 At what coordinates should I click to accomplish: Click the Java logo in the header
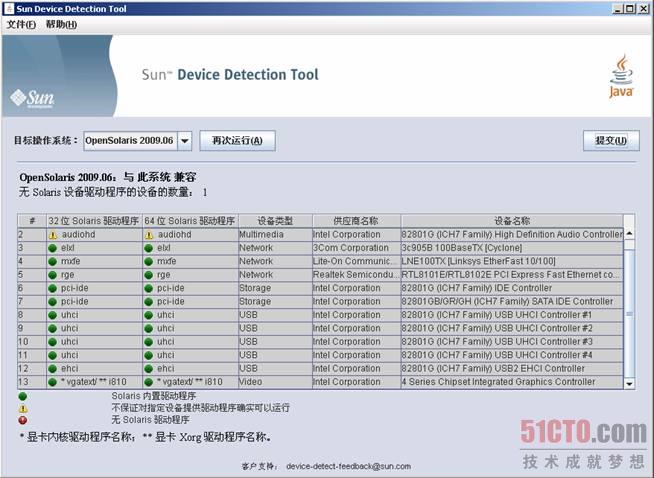click(621, 76)
